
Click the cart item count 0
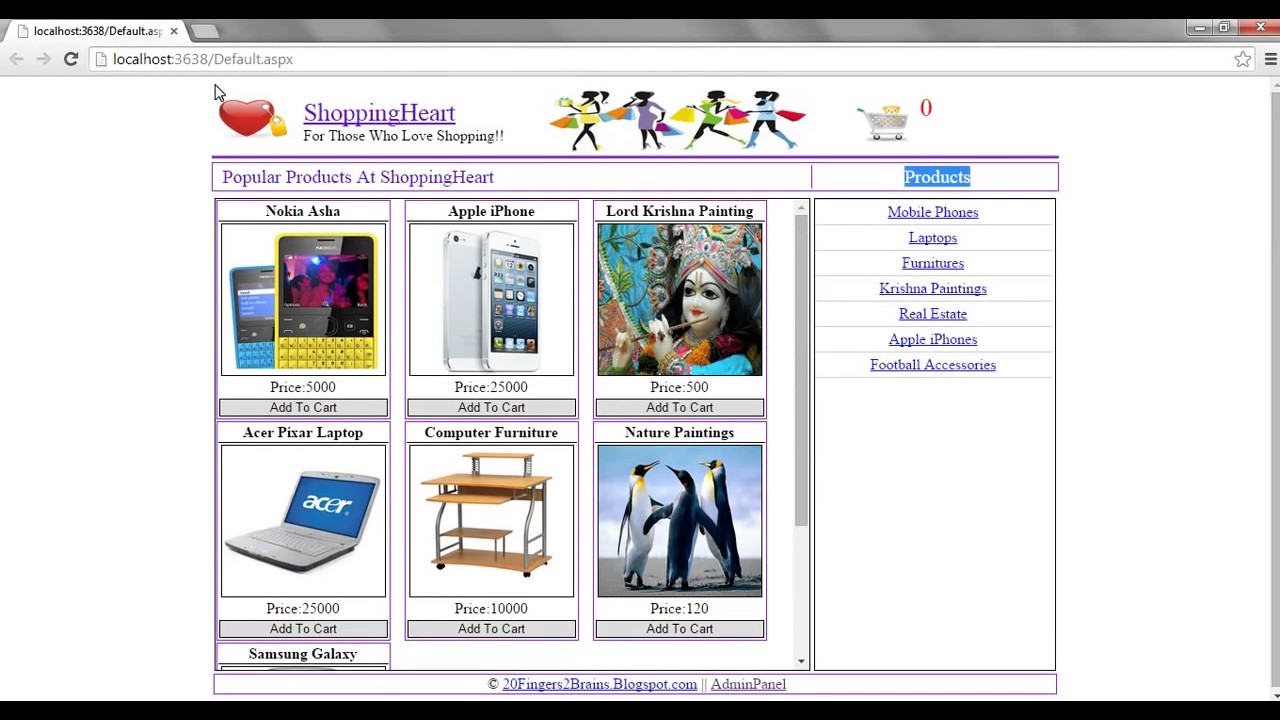926,108
